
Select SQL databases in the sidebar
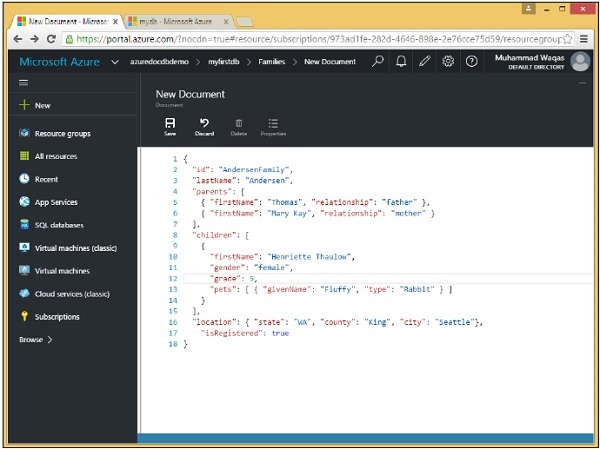59,225
